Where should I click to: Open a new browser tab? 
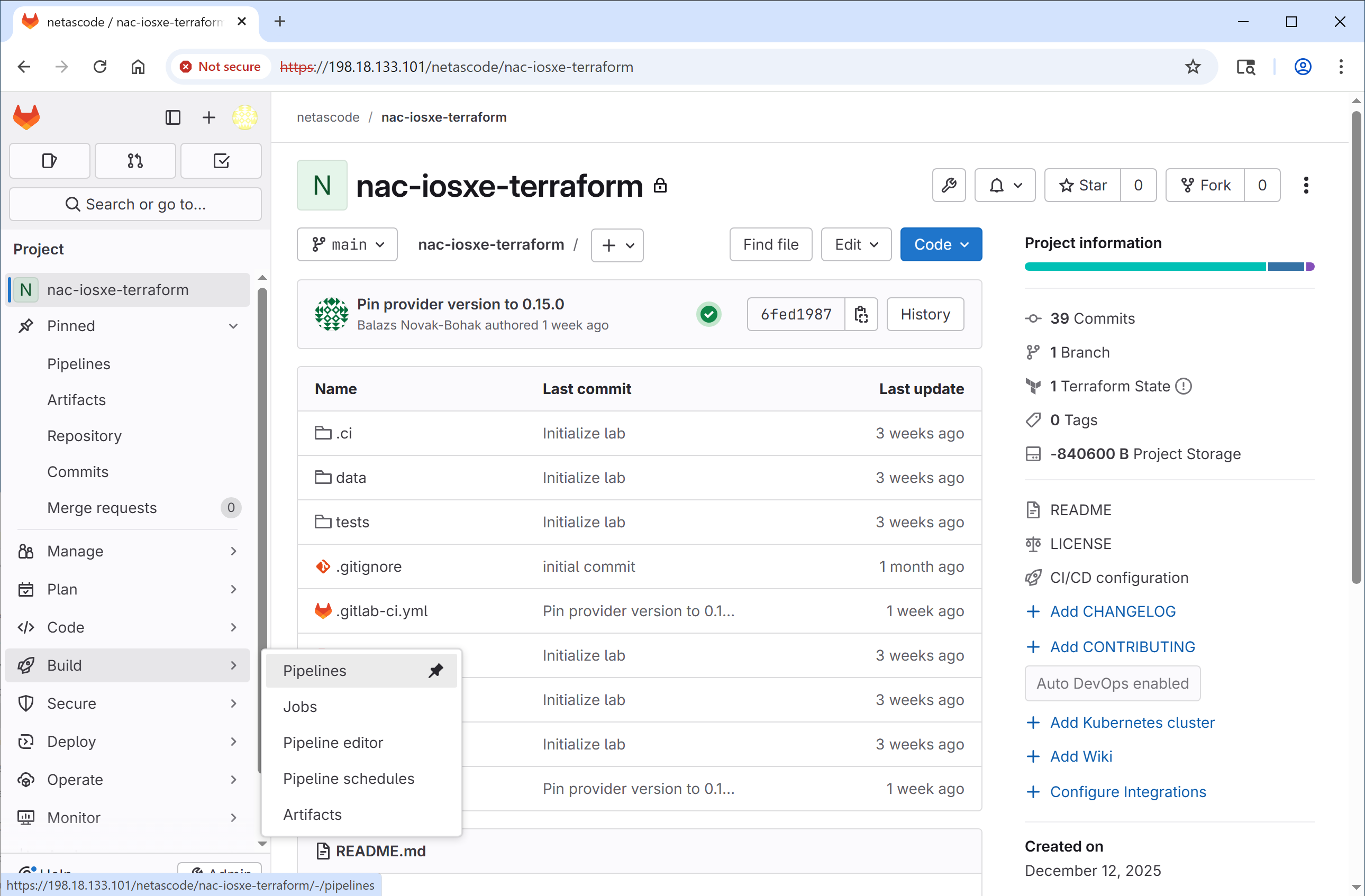(x=280, y=22)
